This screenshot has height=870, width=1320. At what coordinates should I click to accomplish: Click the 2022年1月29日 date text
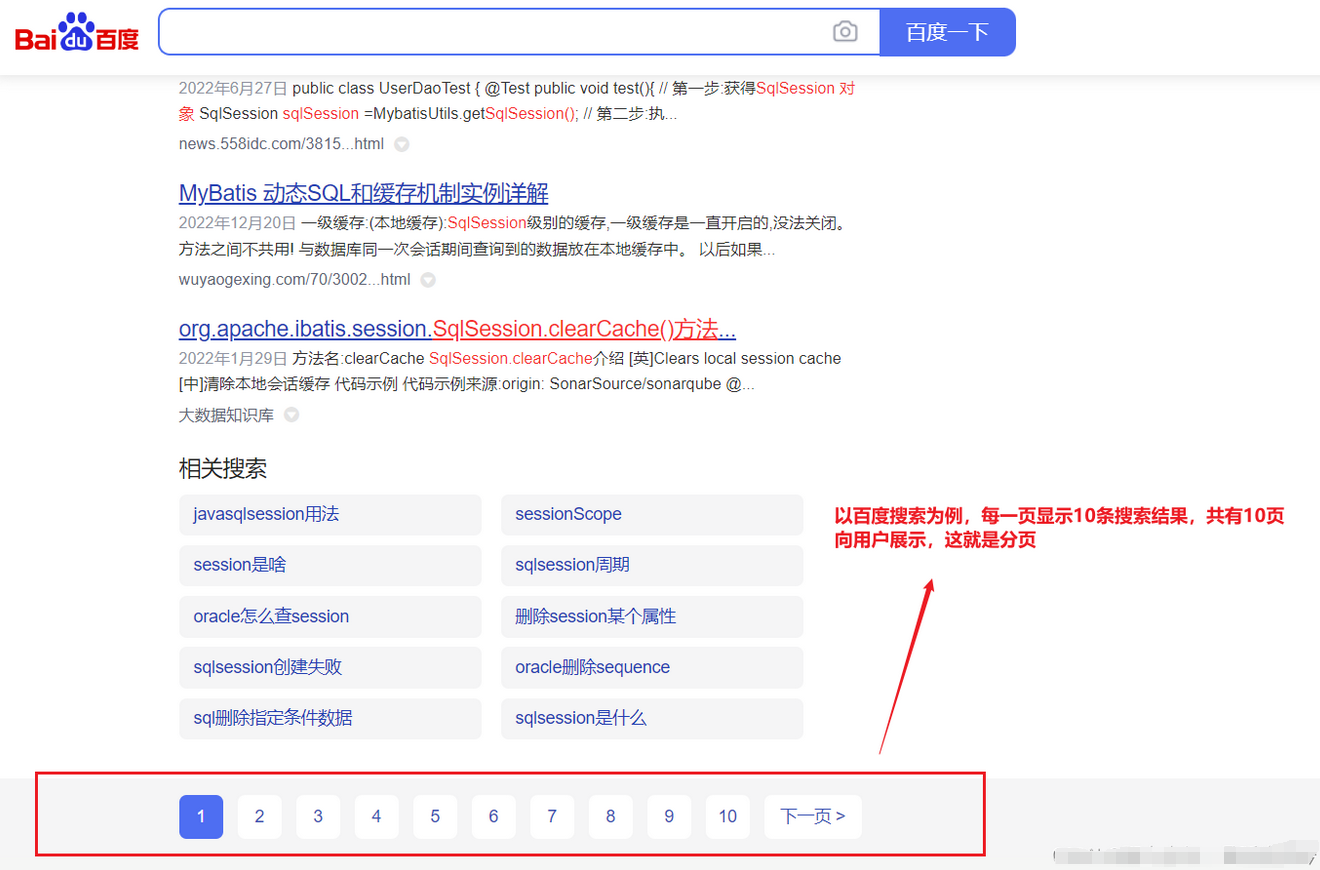point(233,358)
